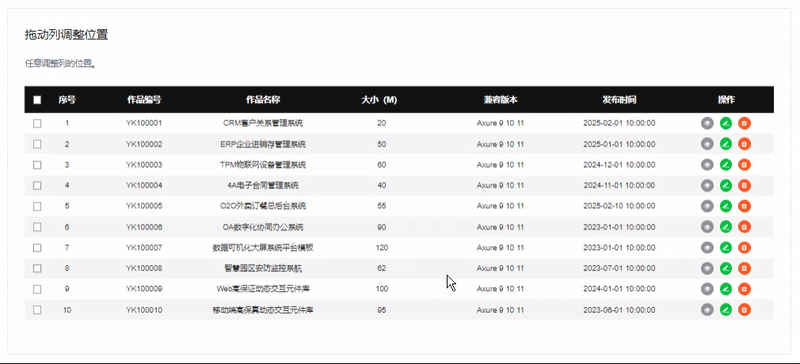Image resolution: width=800 pixels, height=364 pixels.
Task: Click the TPM物联网设备管理系统 name cell
Action: coord(263,165)
